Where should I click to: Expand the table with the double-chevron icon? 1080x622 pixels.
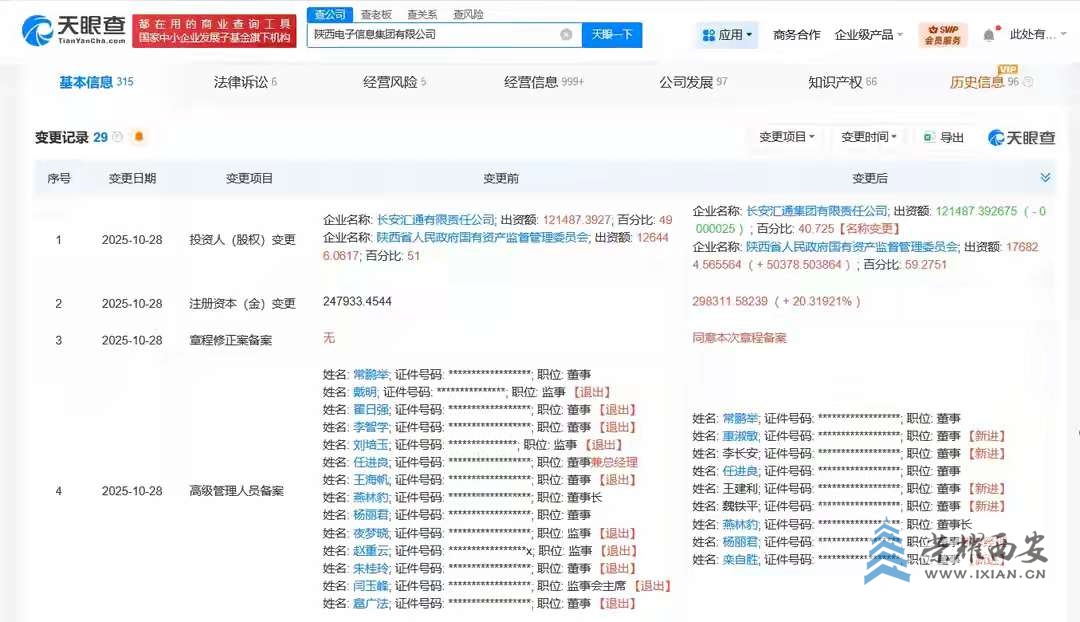(1045, 178)
